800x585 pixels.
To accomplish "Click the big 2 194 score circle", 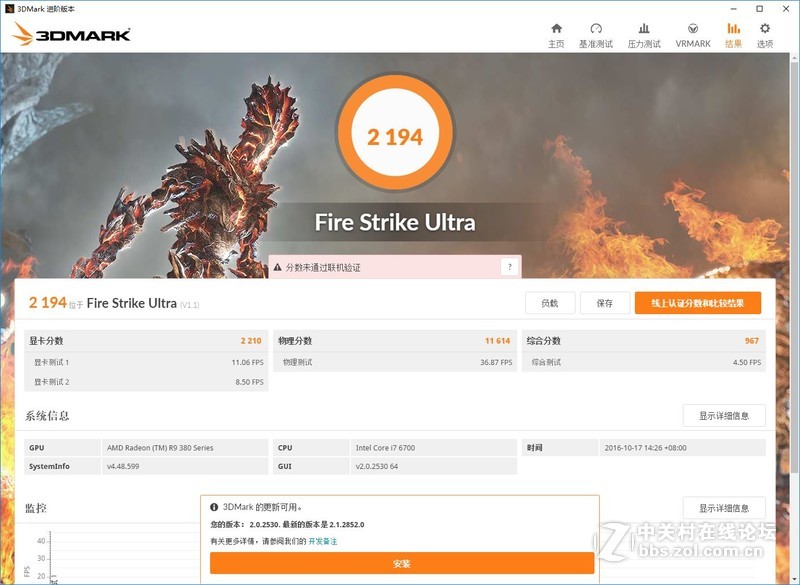I will coord(395,132).
